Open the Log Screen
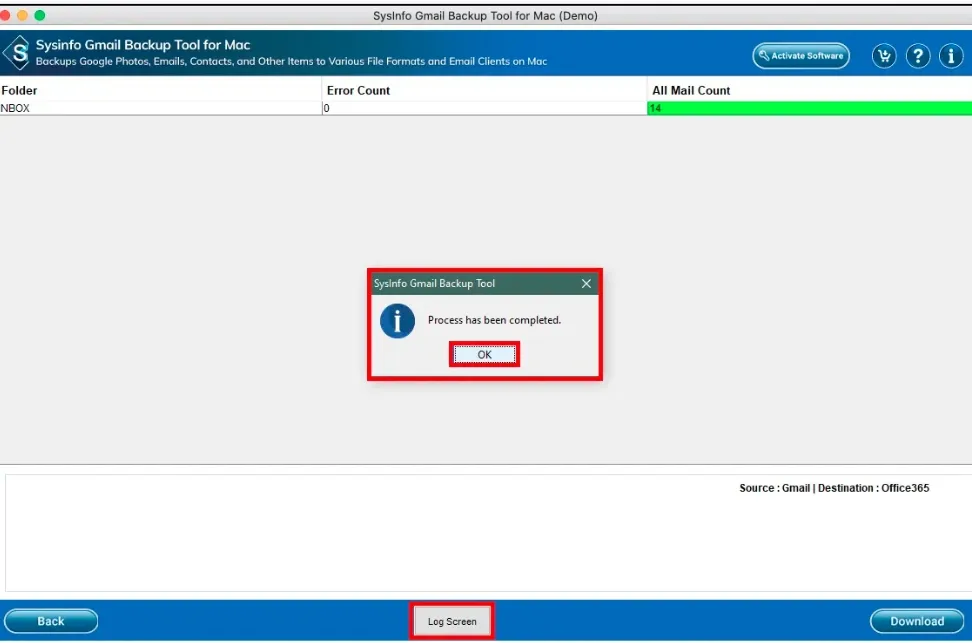The image size is (972, 643). pyautogui.click(x=452, y=621)
